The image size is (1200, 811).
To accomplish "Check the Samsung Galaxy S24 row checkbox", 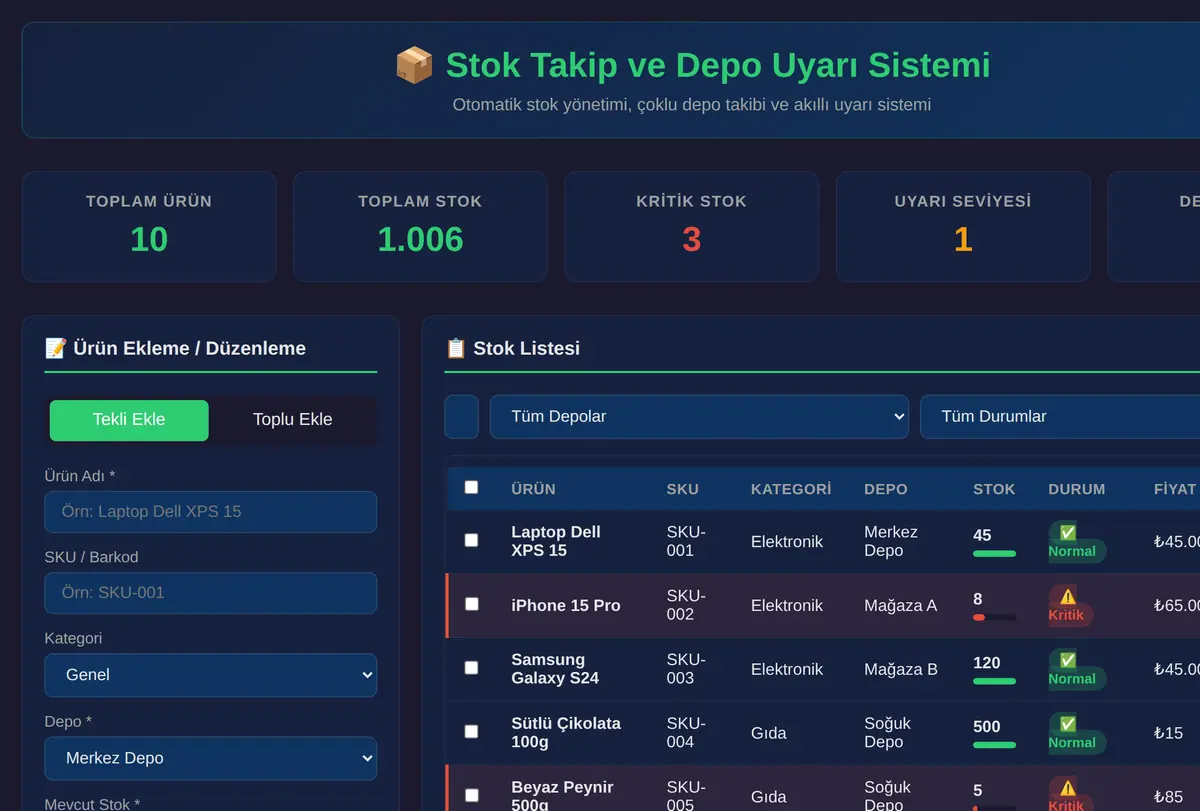I will point(471,668).
